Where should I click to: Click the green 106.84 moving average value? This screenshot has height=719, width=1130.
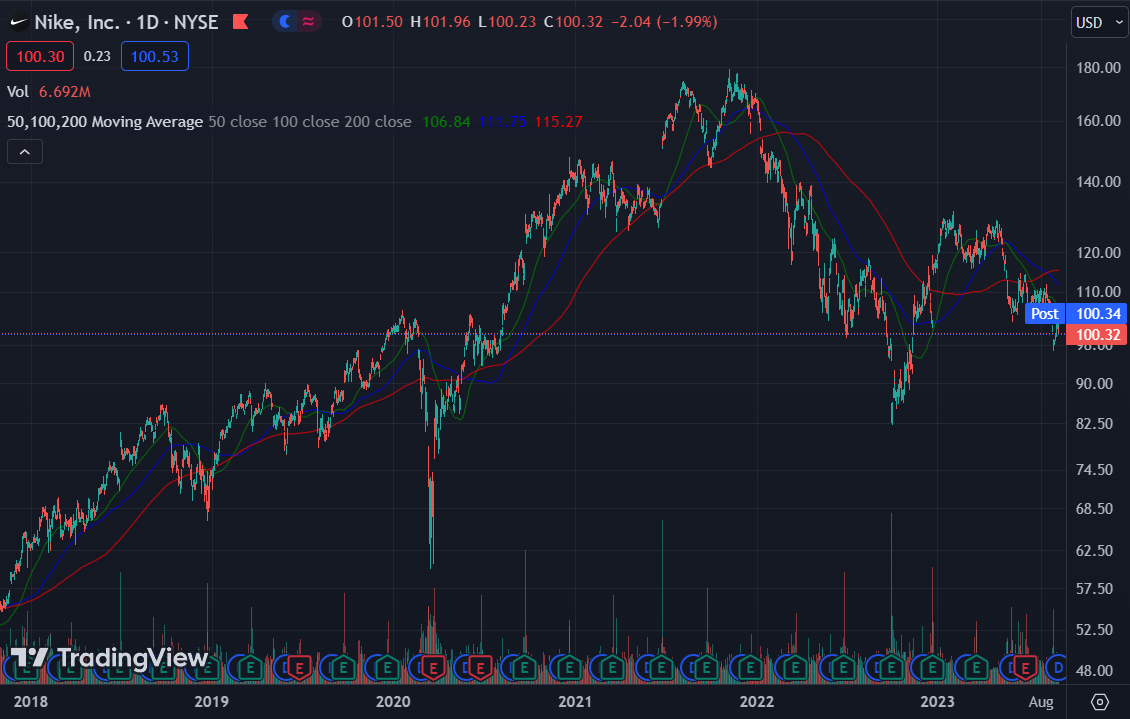(446, 122)
